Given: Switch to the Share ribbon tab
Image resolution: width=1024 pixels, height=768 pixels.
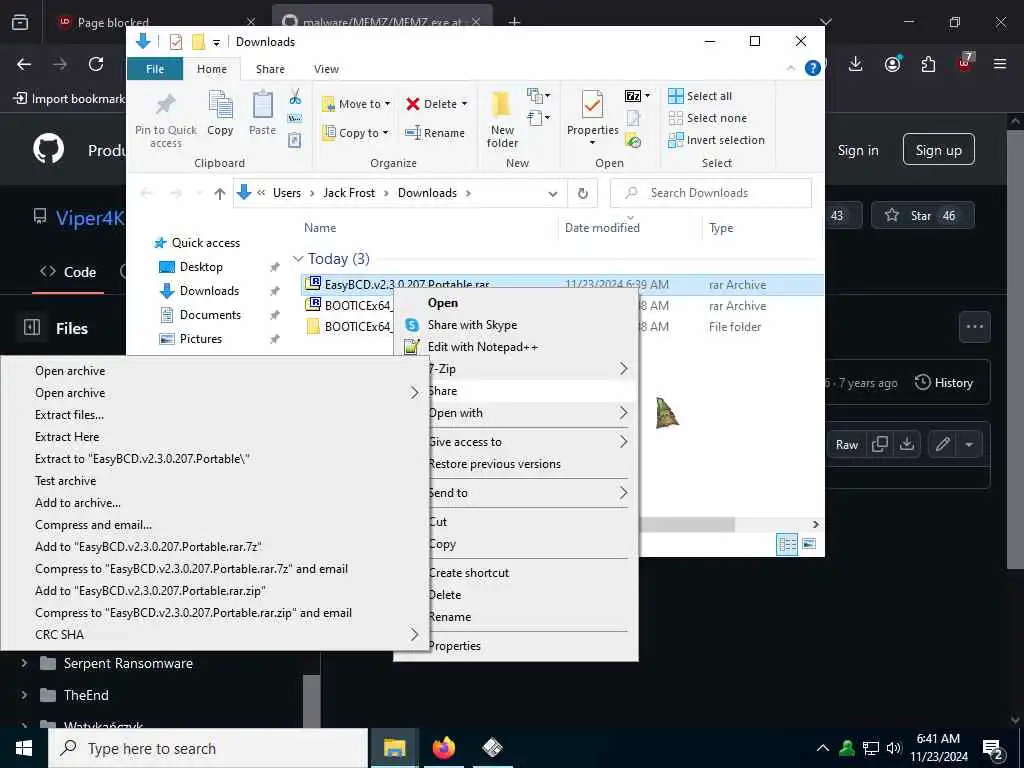Looking at the screenshot, I should pyautogui.click(x=270, y=69).
